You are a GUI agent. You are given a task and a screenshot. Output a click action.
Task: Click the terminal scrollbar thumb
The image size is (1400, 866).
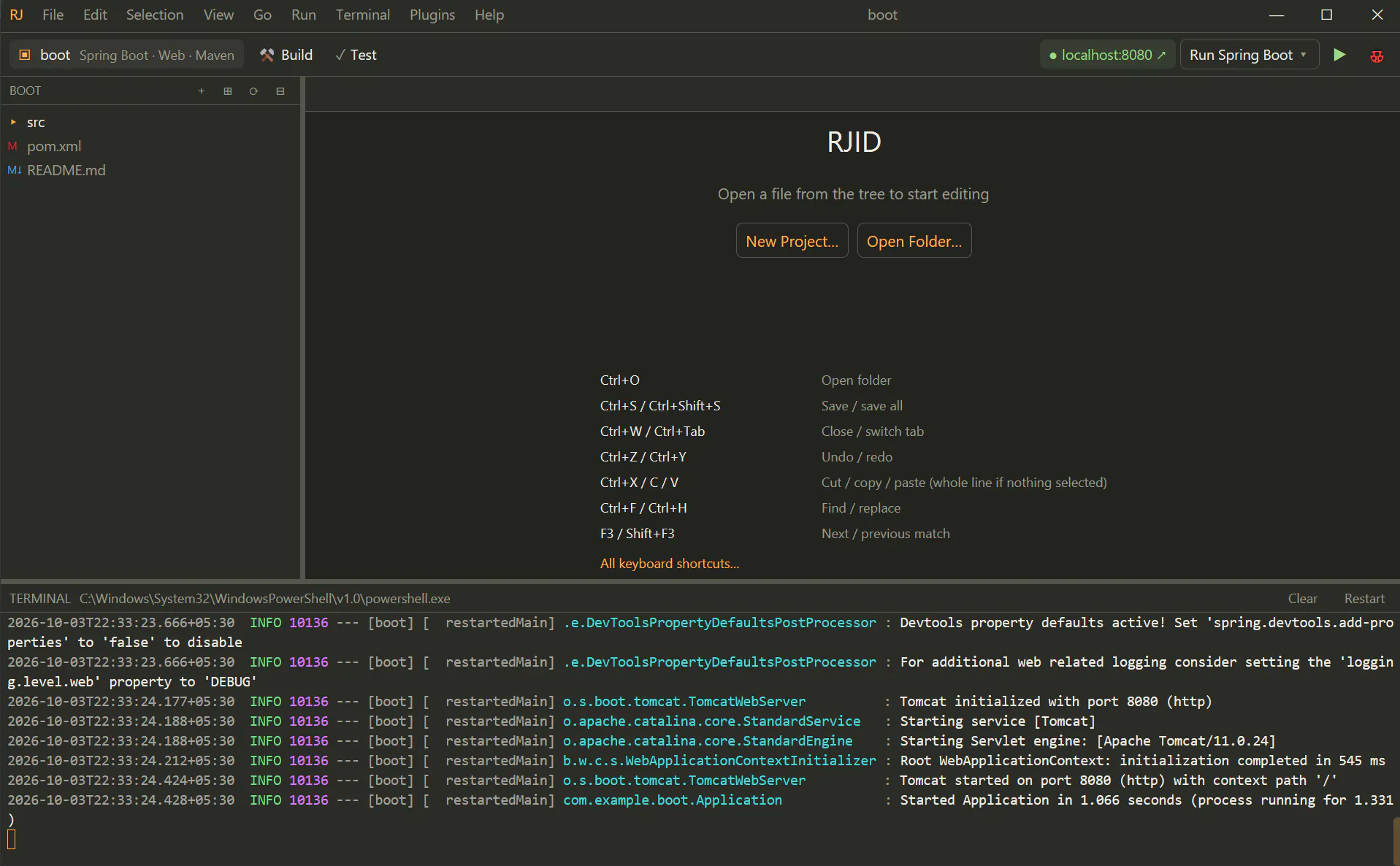click(1396, 841)
